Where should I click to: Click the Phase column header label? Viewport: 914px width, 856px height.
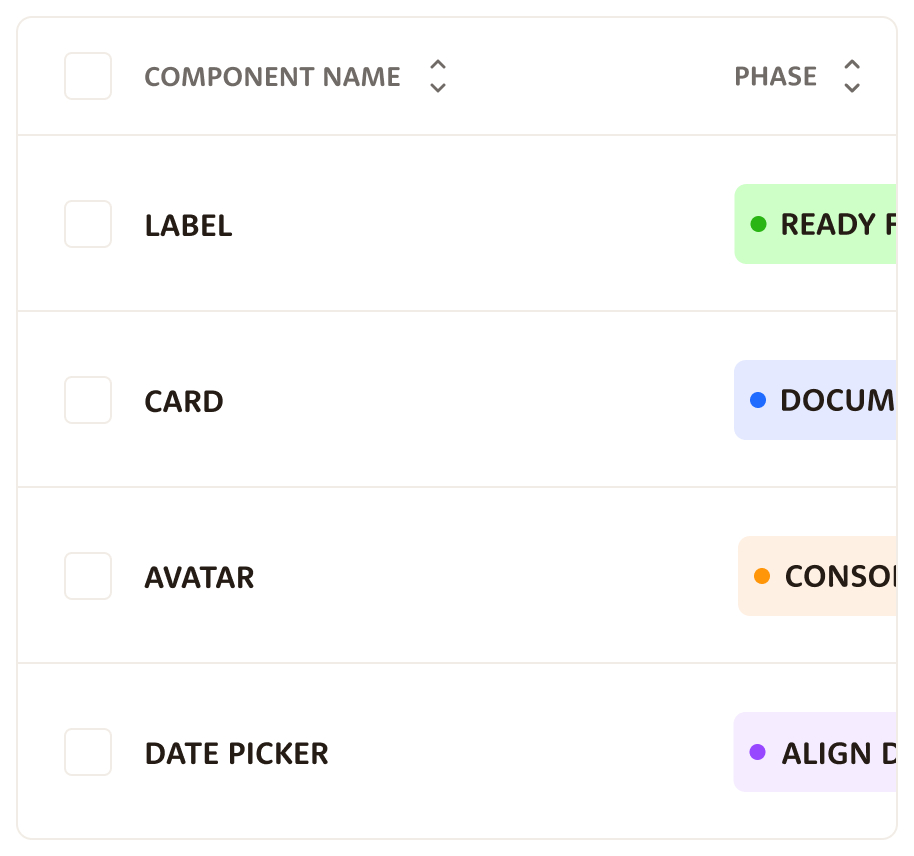point(775,77)
